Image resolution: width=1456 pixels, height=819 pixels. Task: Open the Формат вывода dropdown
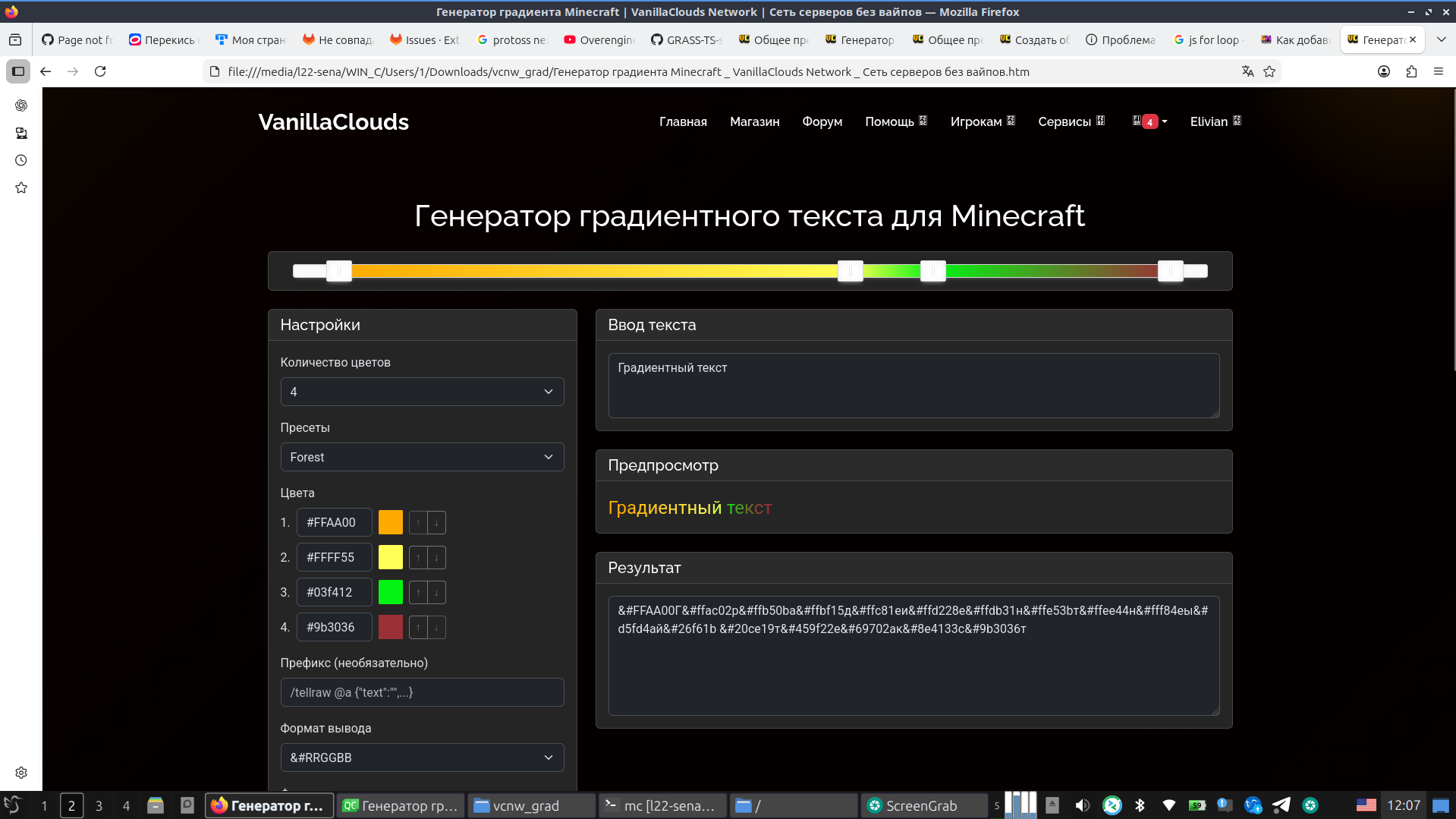coord(422,758)
